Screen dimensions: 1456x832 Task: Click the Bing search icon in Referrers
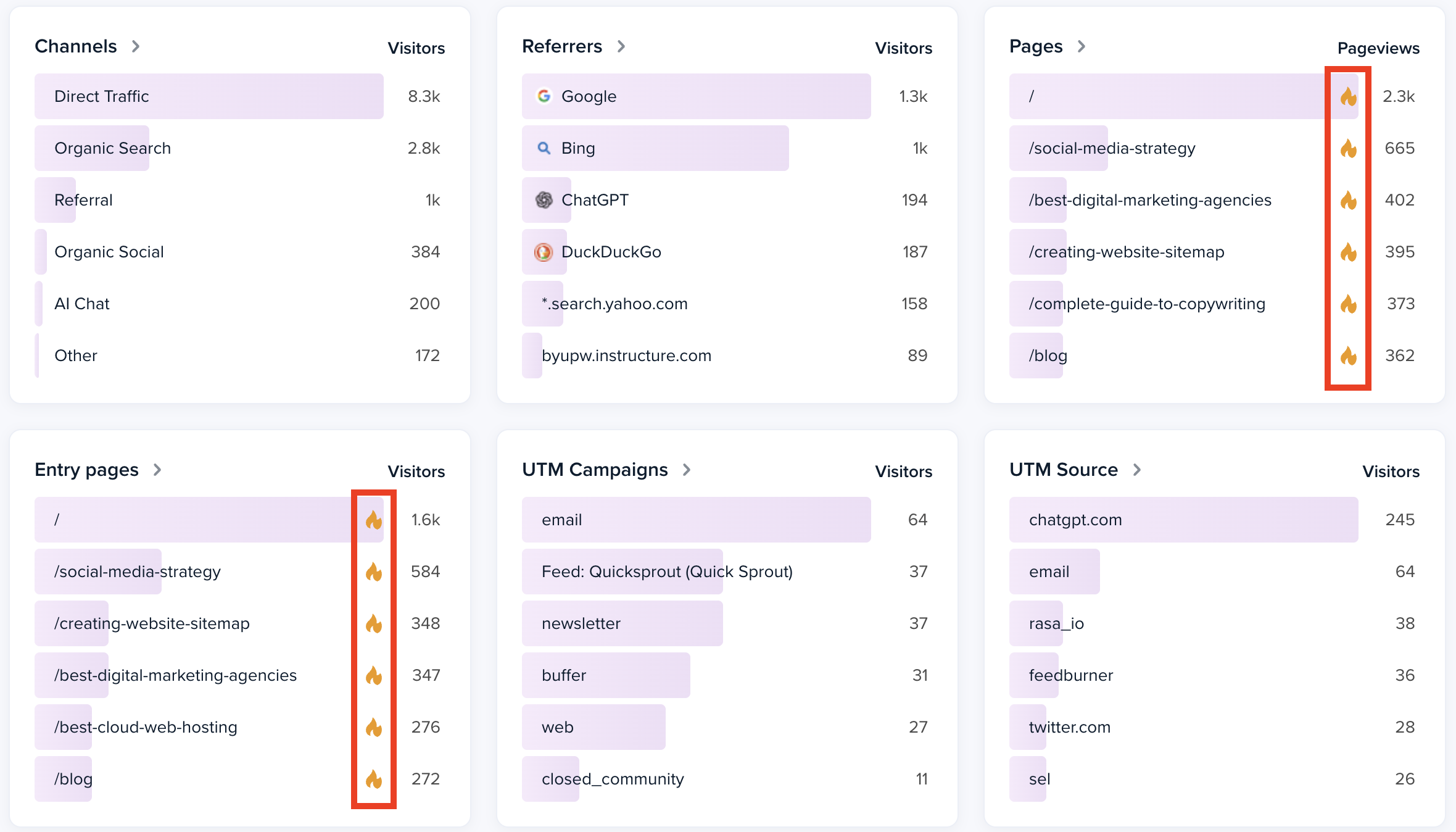[544, 148]
